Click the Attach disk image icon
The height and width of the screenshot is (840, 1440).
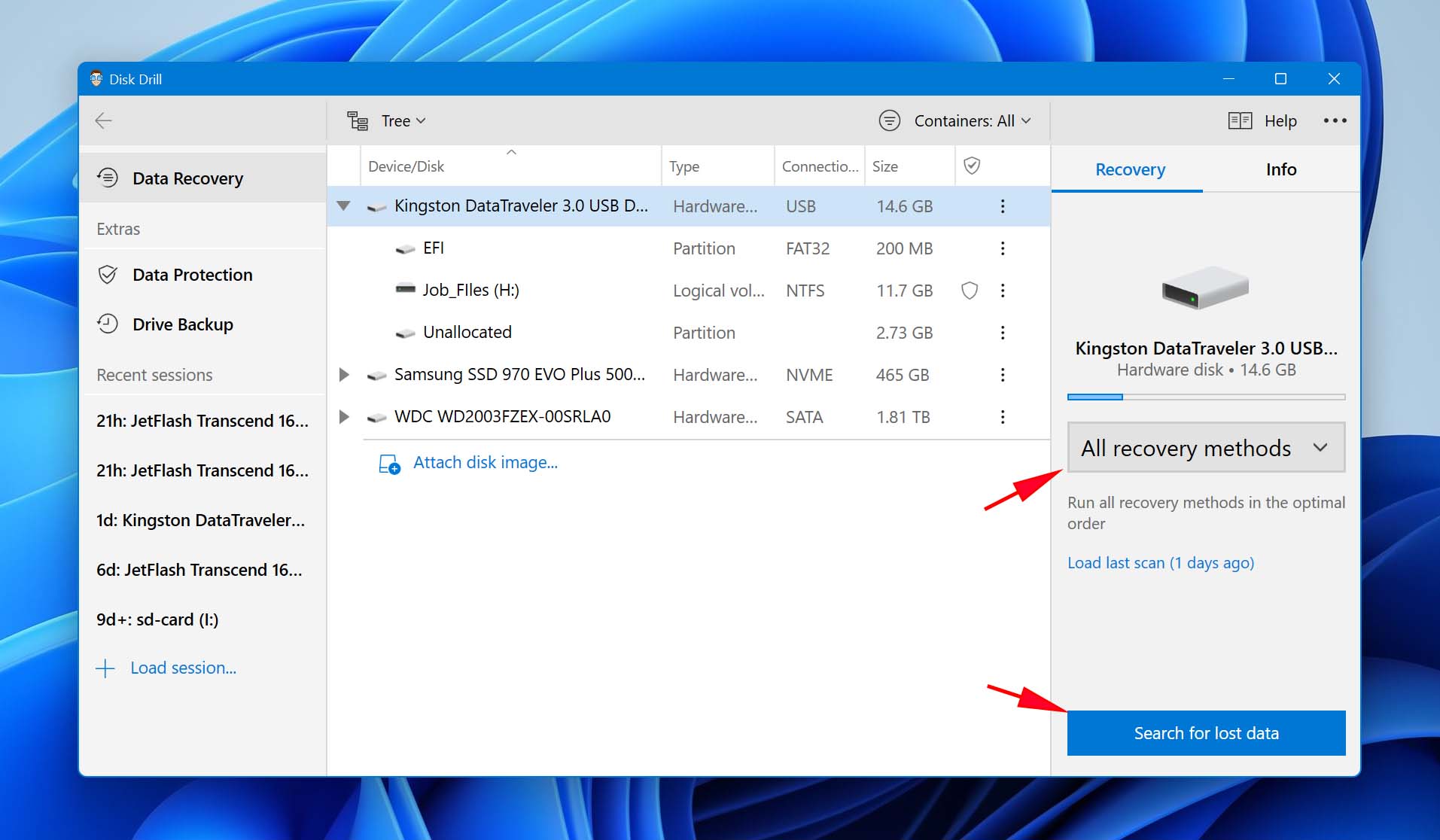tap(388, 464)
